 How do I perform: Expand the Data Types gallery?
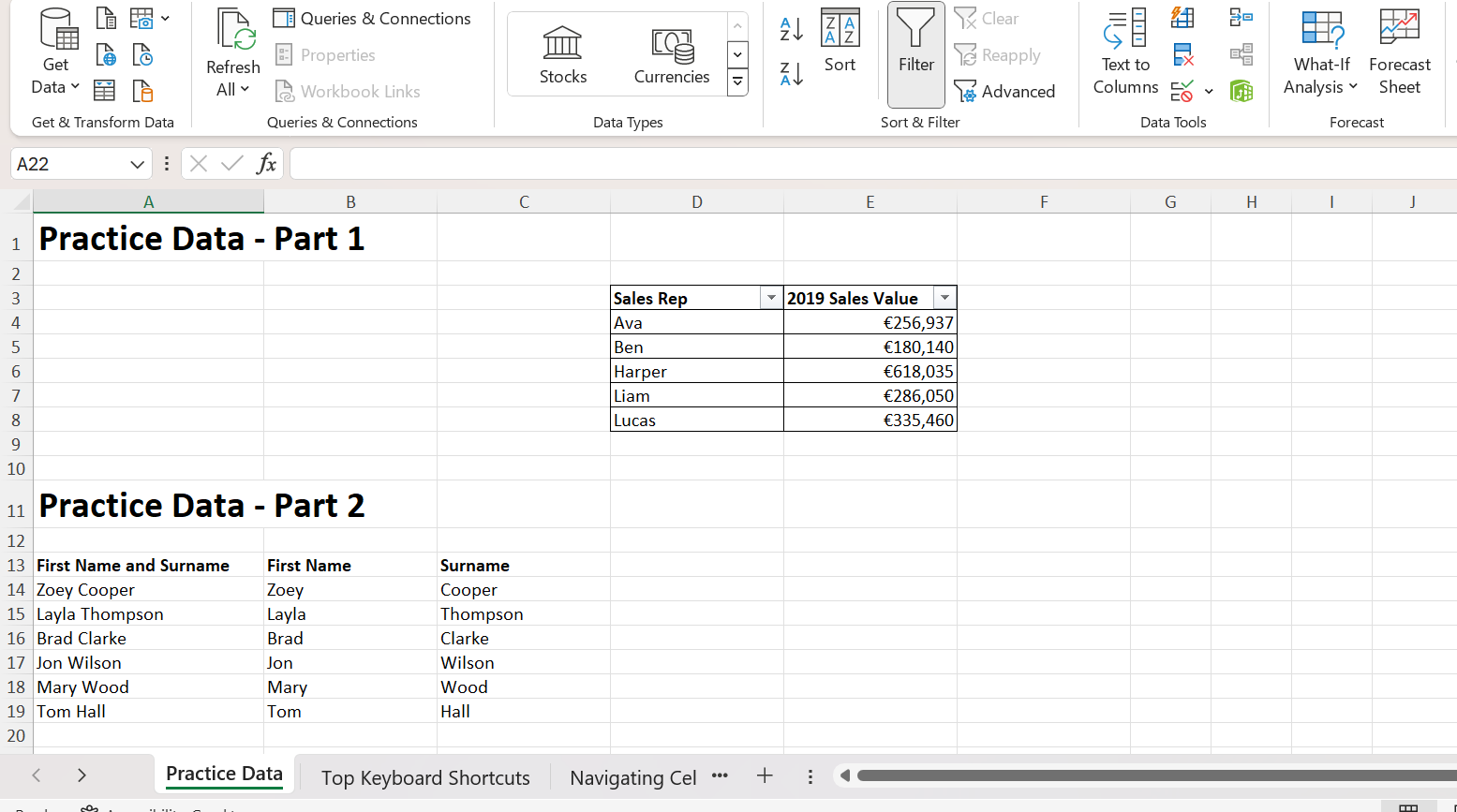(x=738, y=83)
